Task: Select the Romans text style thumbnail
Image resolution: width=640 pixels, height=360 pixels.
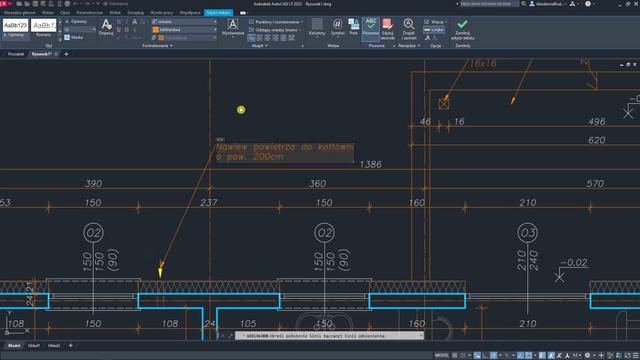Action: pyautogui.click(x=43, y=28)
